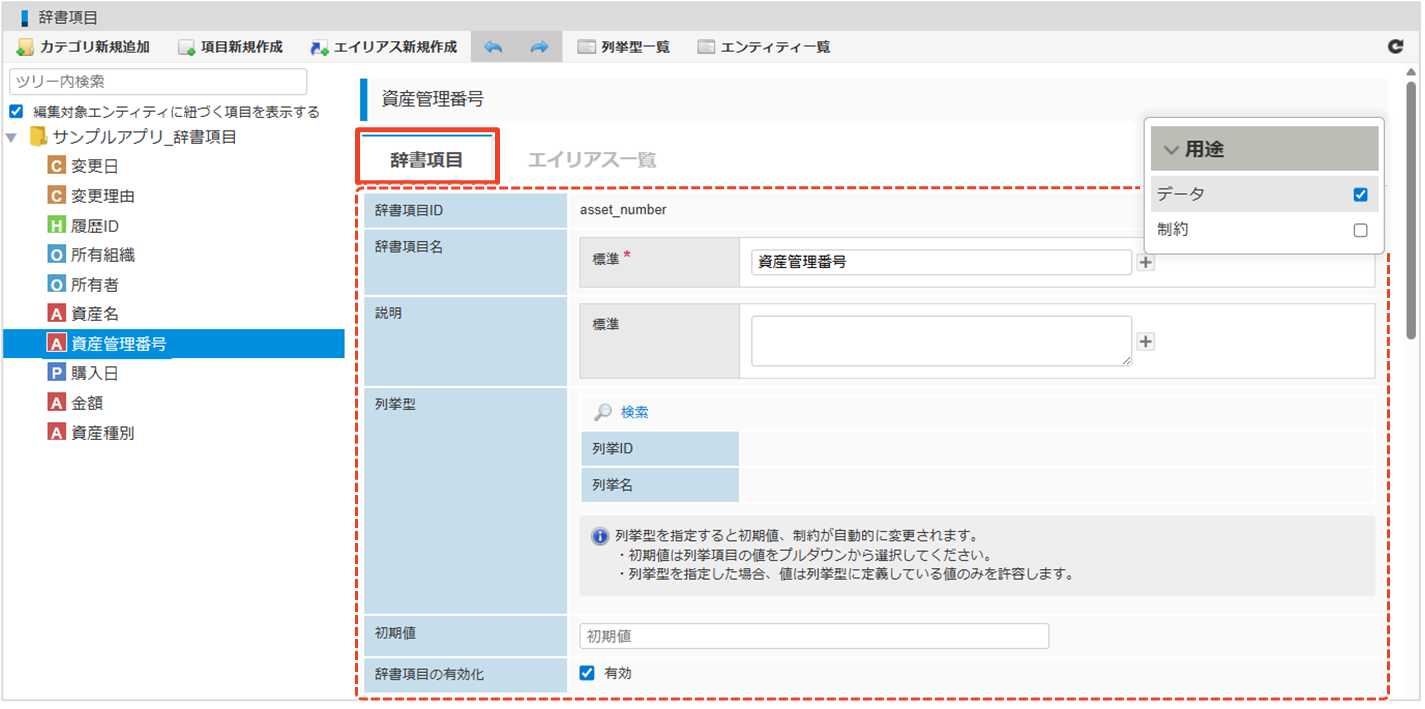Uncheck the データ usage checkbox
This screenshot has width=1425, height=709.
coord(1360,195)
